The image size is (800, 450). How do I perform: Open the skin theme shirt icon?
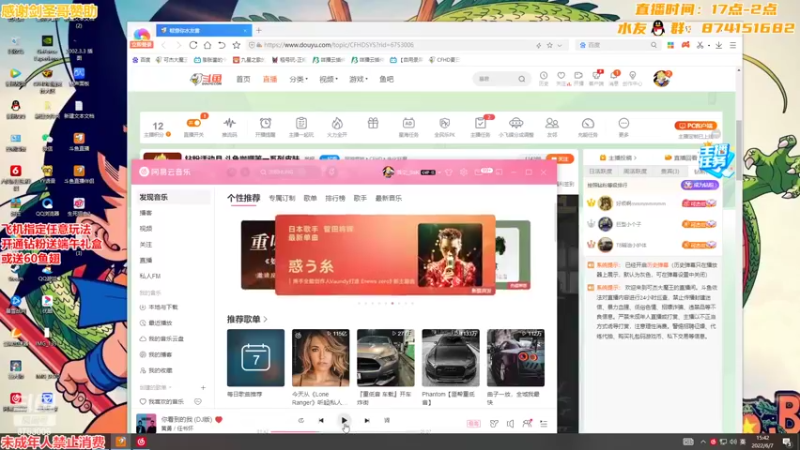448,172
